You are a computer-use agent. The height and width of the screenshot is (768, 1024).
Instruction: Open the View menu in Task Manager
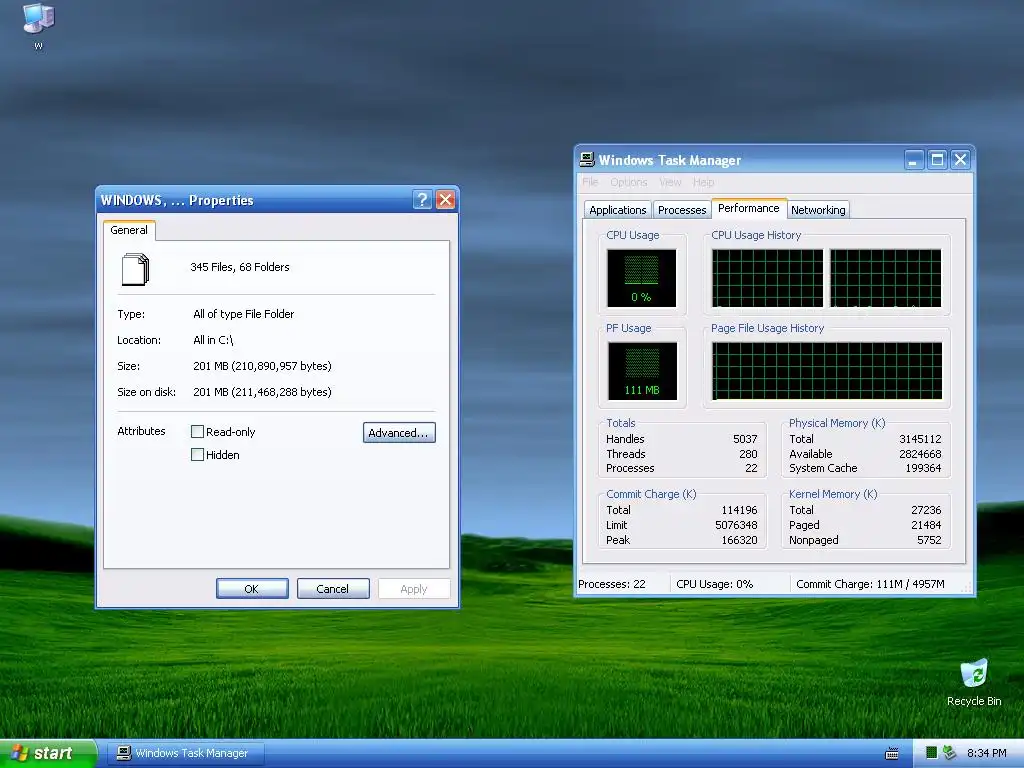coord(670,182)
